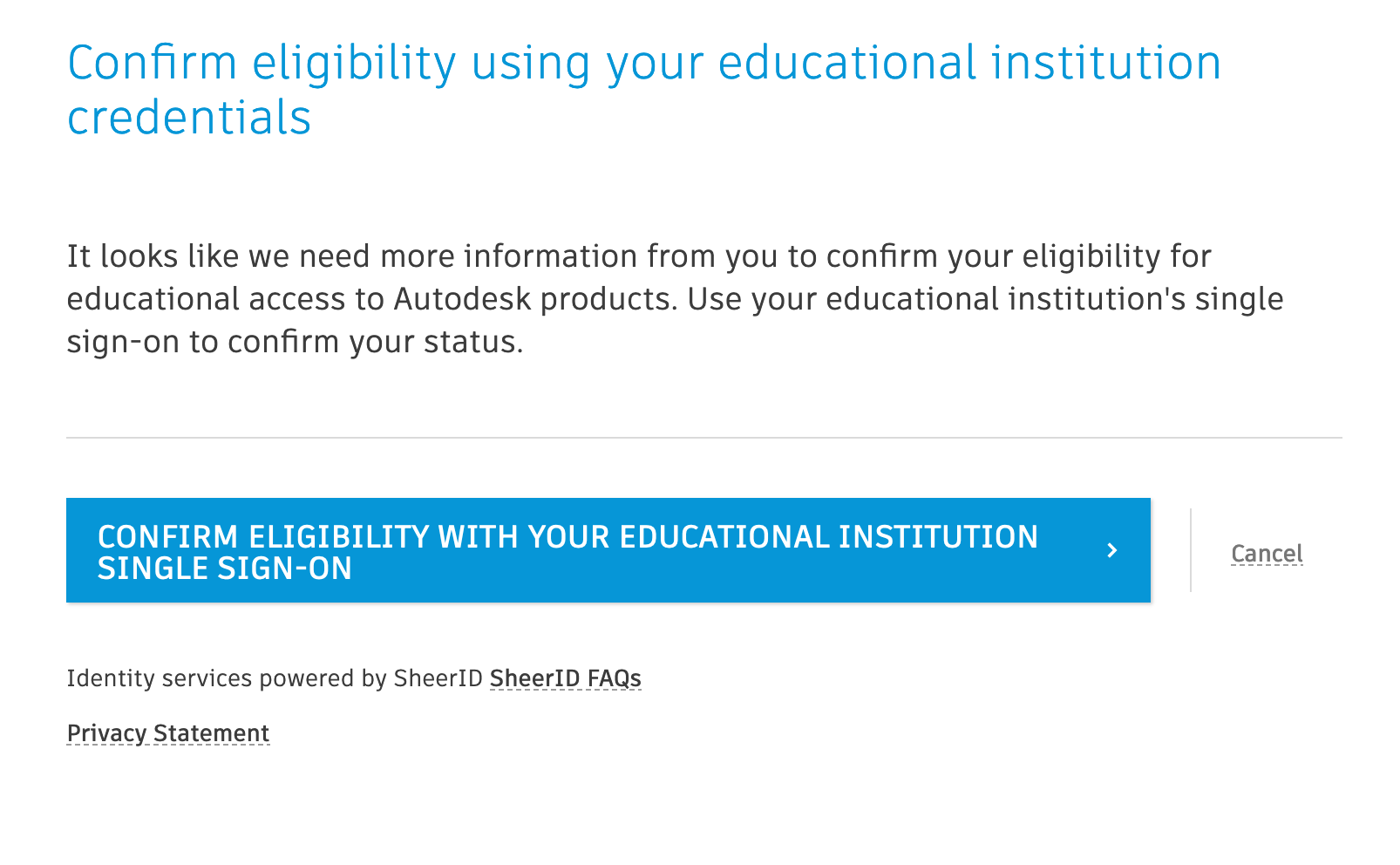Viewport: 1400px width, 865px height.
Task: View the Privacy Statement
Action: coord(168,733)
